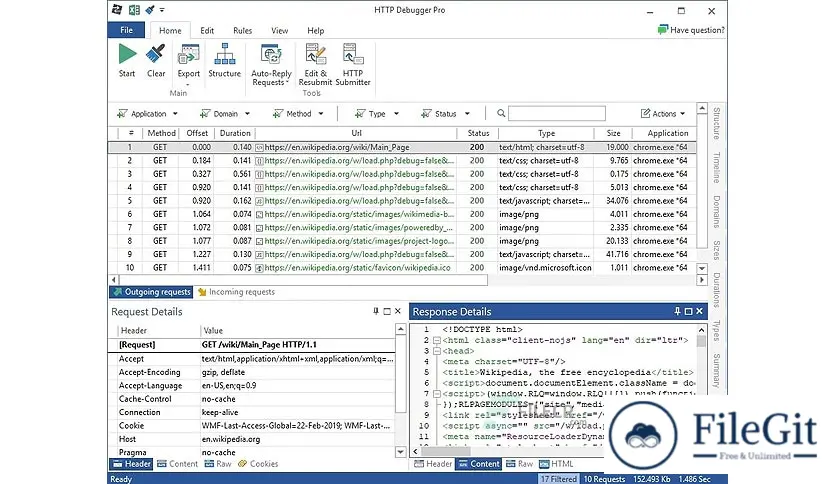Open the Domain filter dropdown

pyautogui.click(x=225, y=114)
